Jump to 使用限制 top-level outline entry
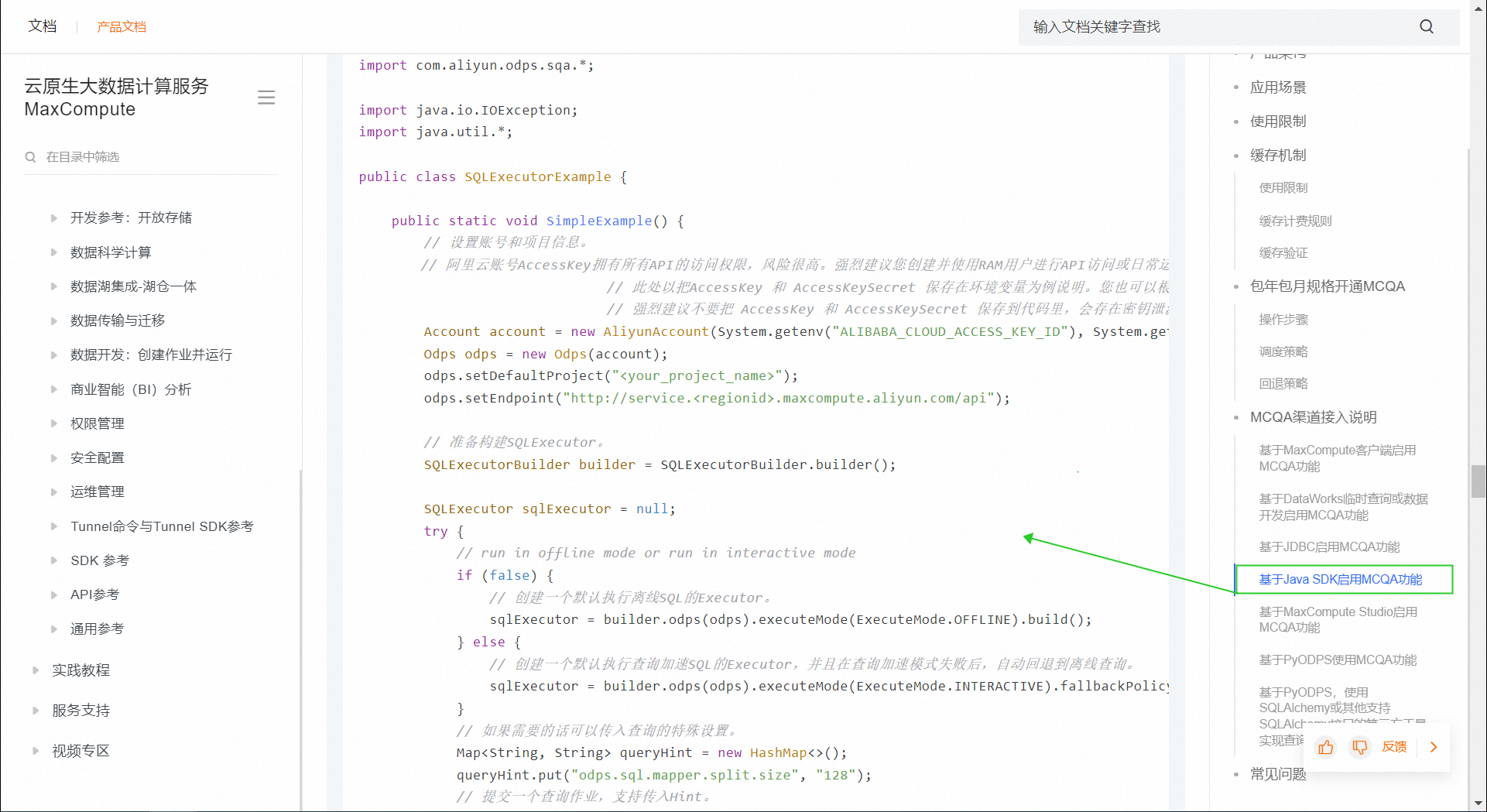Image resolution: width=1487 pixels, height=812 pixels. (1278, 122)
